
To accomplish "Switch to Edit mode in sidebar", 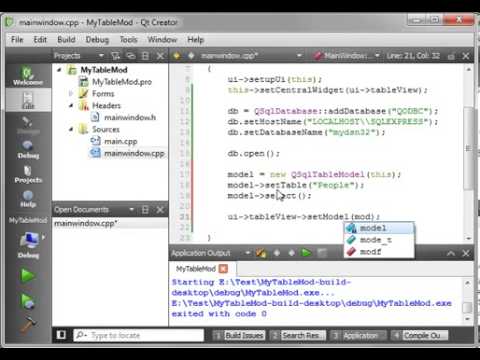I will pos(28,100).
